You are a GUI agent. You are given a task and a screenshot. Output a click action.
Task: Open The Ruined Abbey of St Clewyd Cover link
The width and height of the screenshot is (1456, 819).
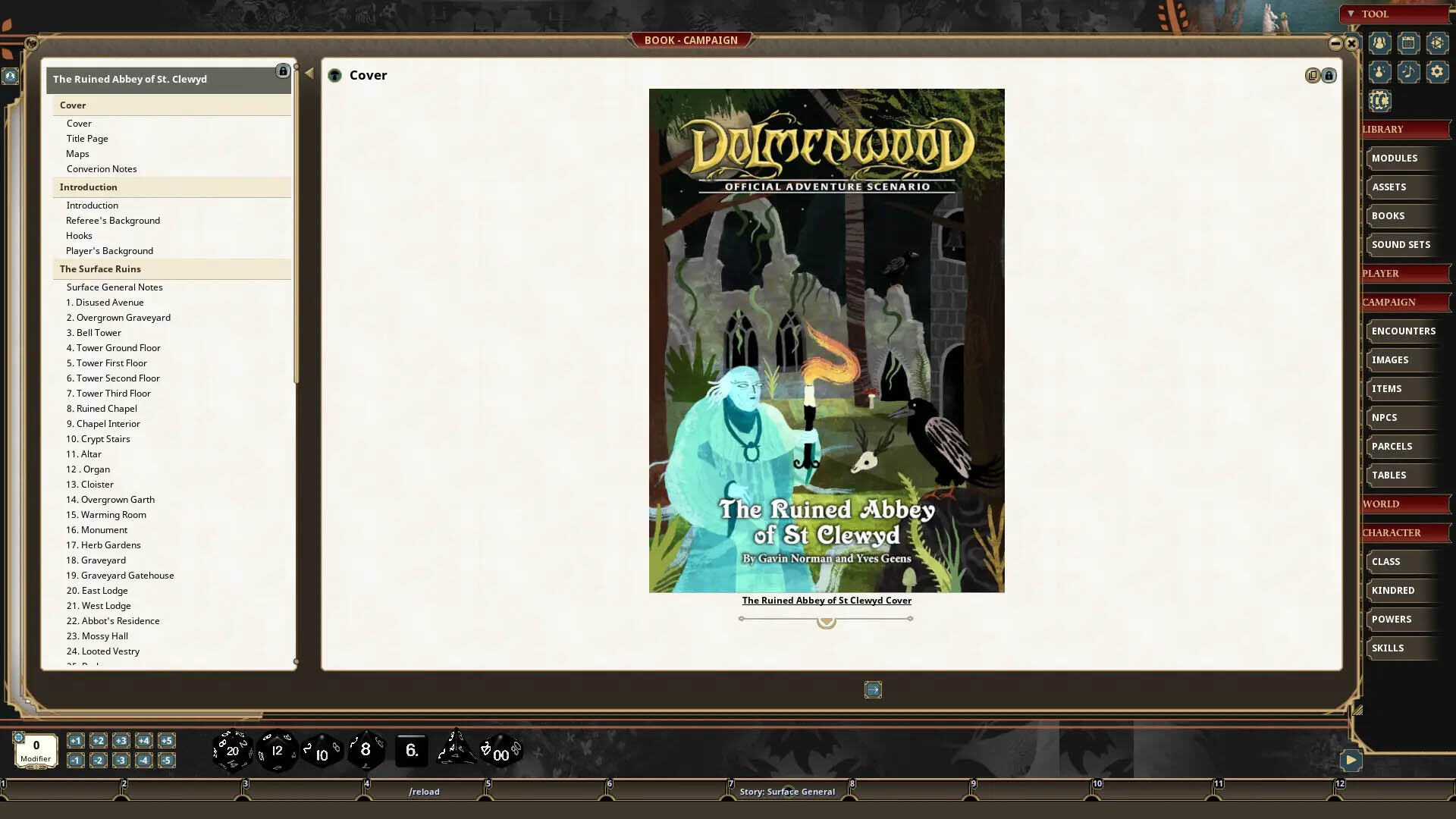(x=826, y=600)
